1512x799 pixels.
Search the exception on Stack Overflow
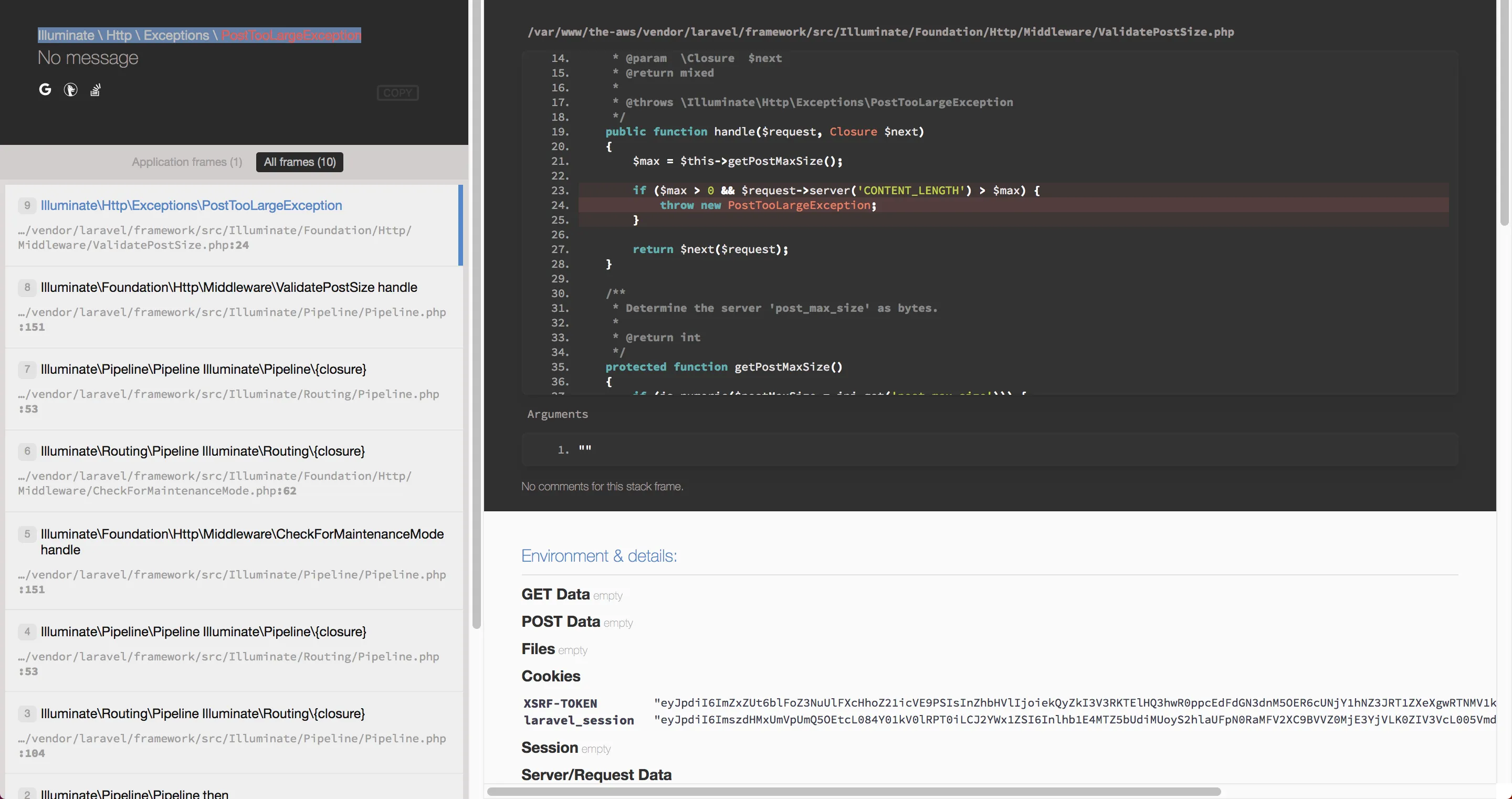tap(96, 90)
